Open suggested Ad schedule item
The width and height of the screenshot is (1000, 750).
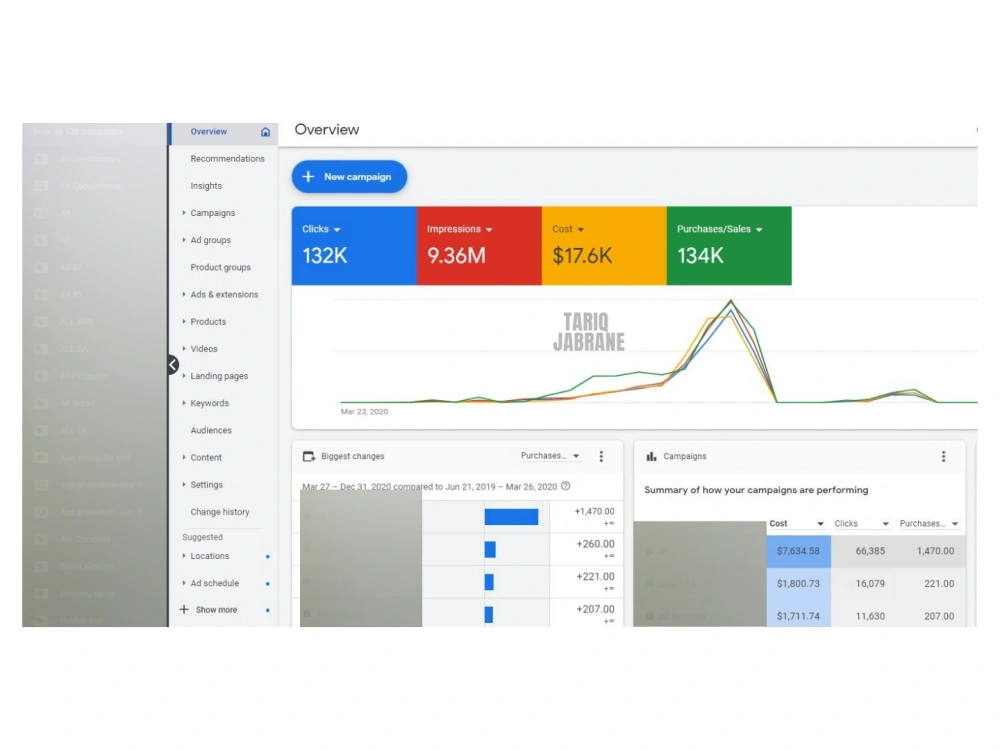(214, 584)
